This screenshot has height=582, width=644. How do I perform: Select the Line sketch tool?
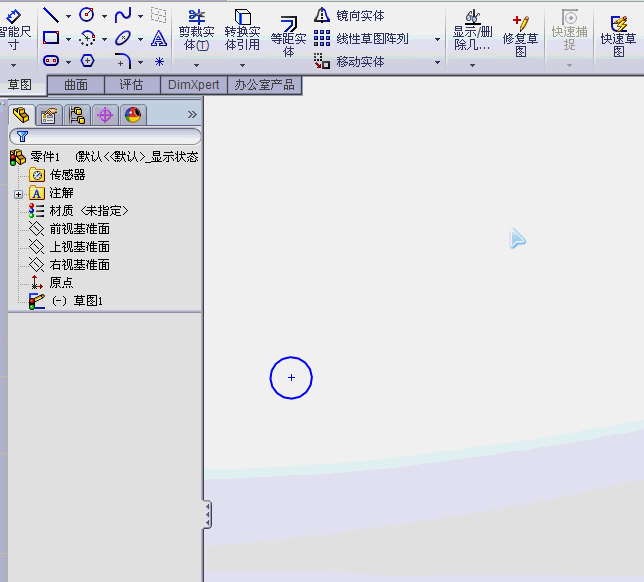click(x=51, y=15)
